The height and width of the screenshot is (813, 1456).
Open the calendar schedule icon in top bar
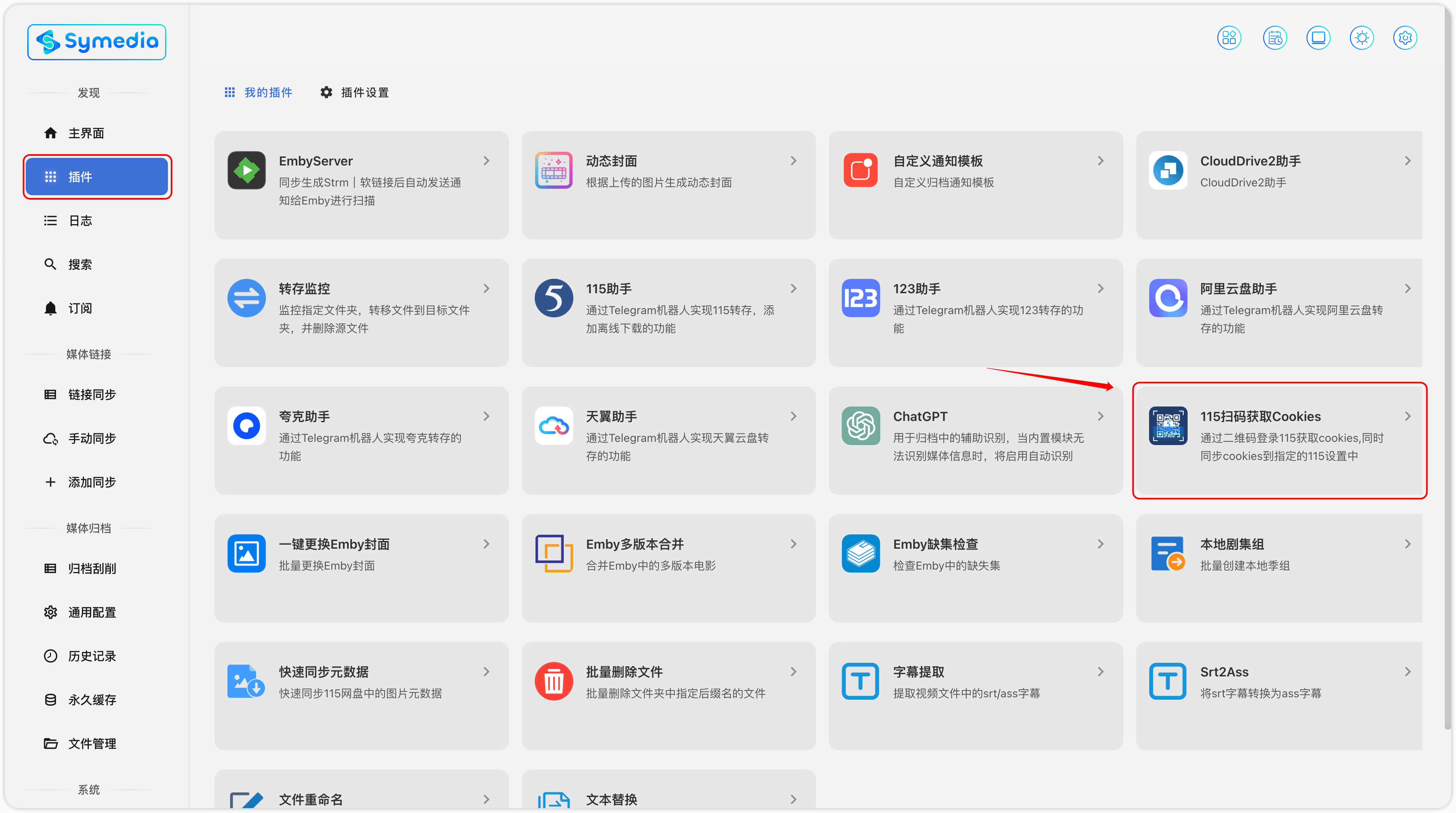pos(1274,38)
